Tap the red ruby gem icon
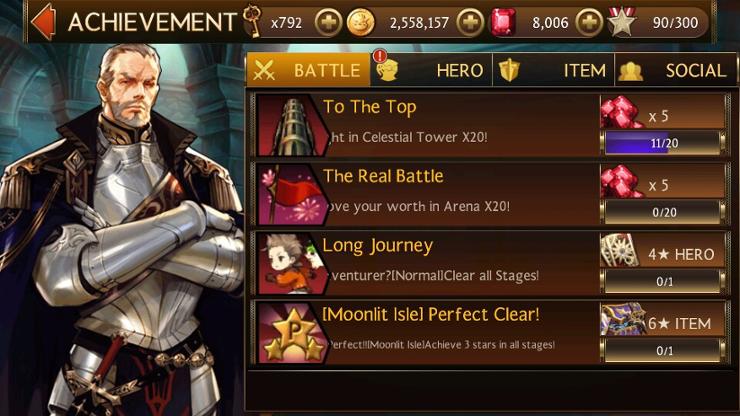 coord(503,22)
